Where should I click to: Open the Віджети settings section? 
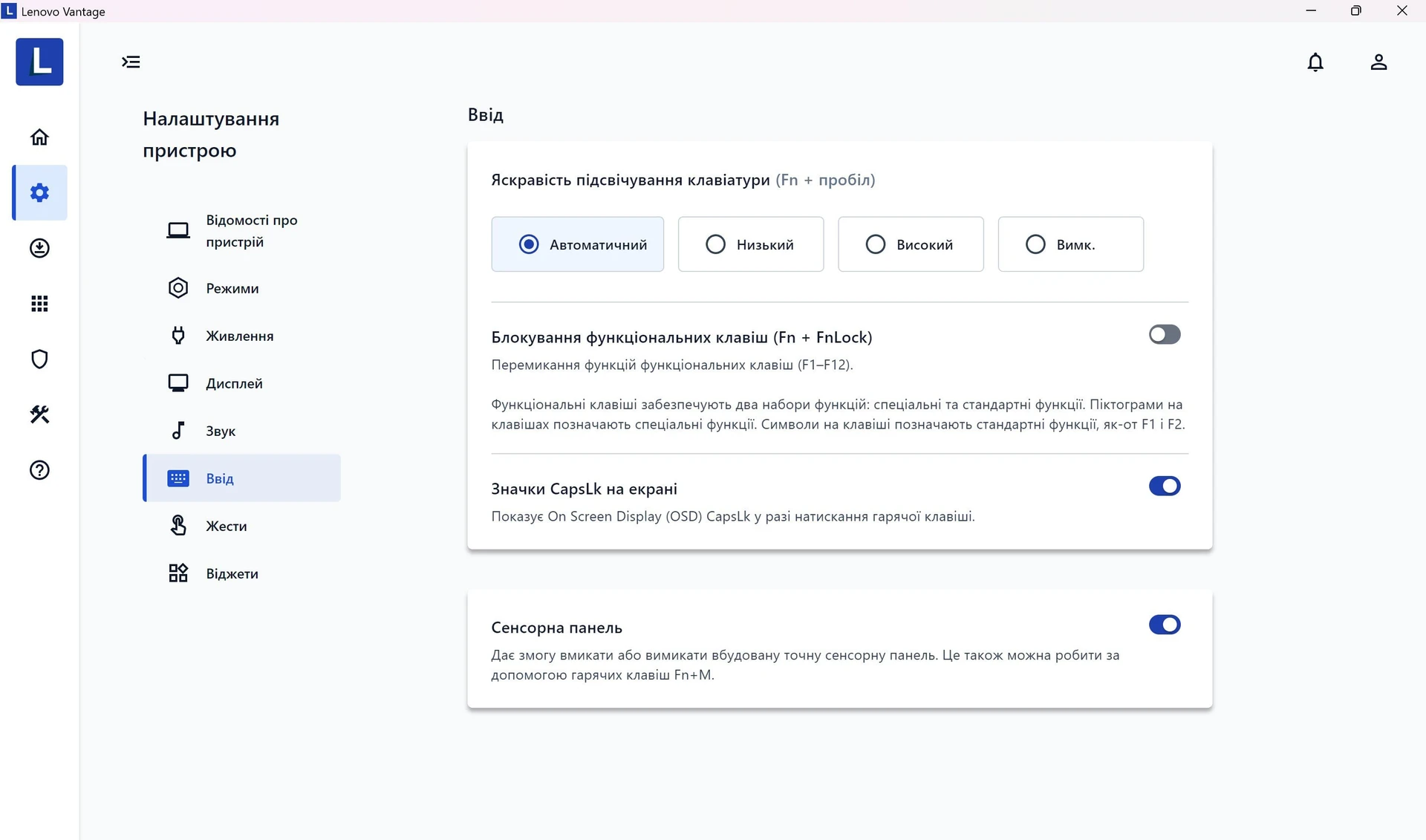point(241,573)
